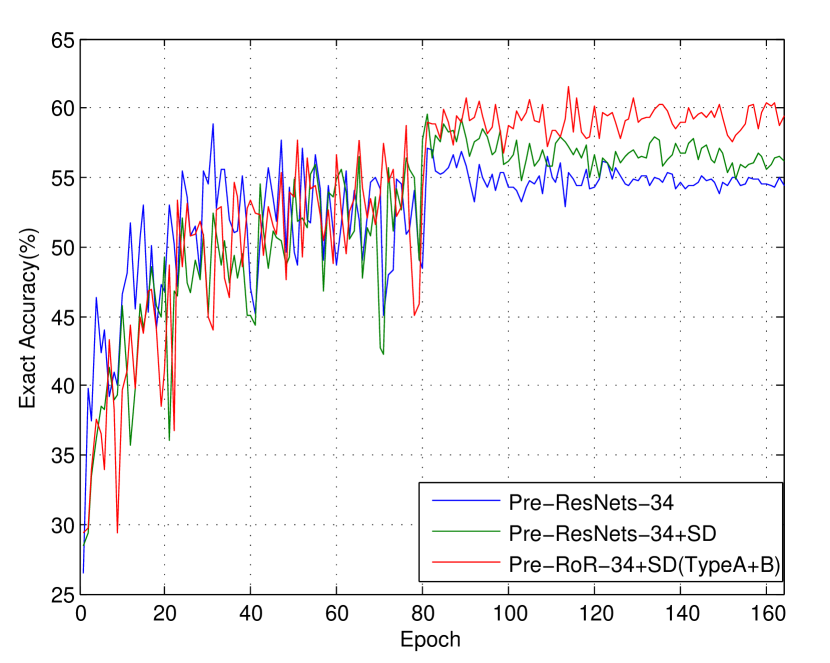Click the red line sample in legend
This screenshot has height=663, width=830.
[x=466, y=562]
